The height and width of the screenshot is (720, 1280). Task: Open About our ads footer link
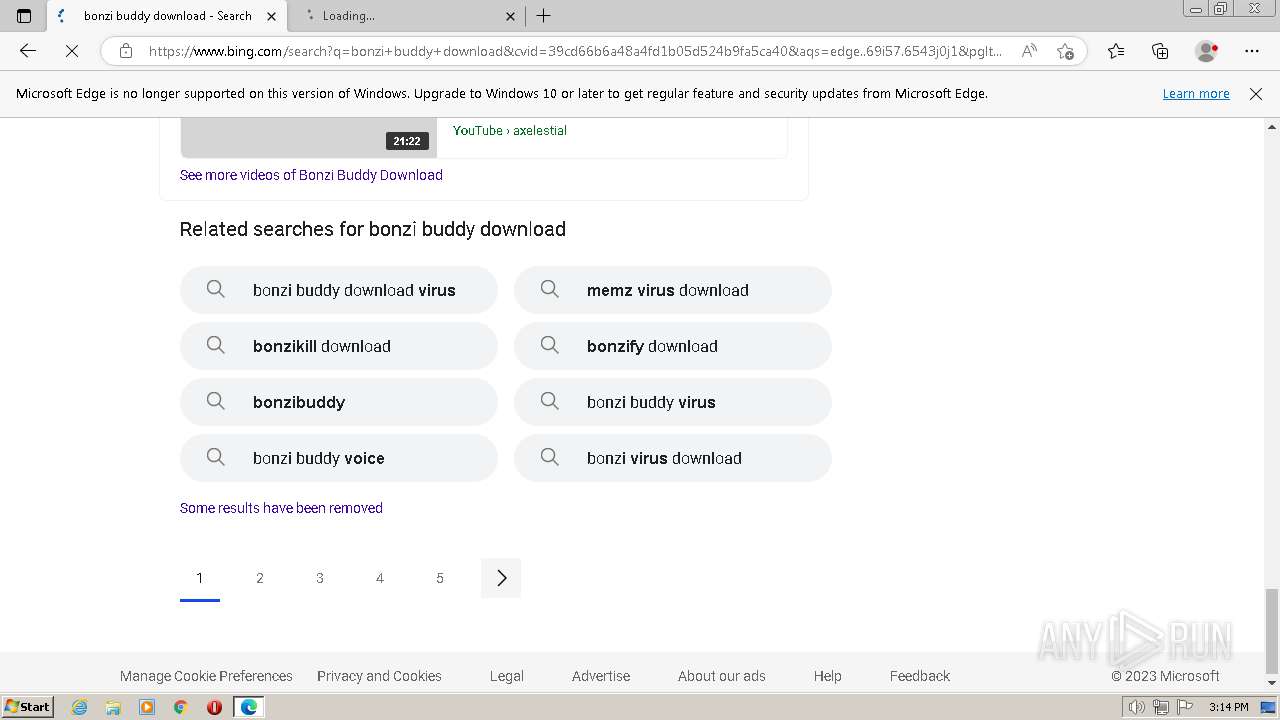pyautogui.click(x=721, y=676)
